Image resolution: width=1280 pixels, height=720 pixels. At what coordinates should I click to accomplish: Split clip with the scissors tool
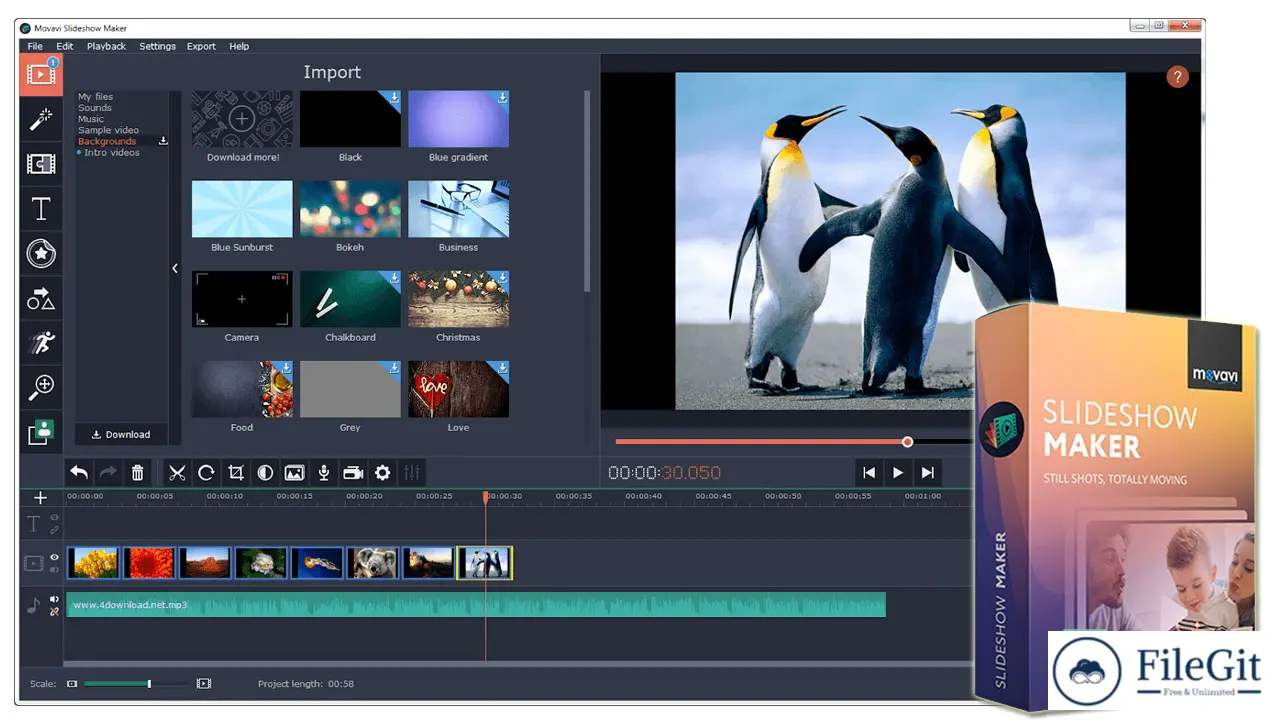(177, 473)
